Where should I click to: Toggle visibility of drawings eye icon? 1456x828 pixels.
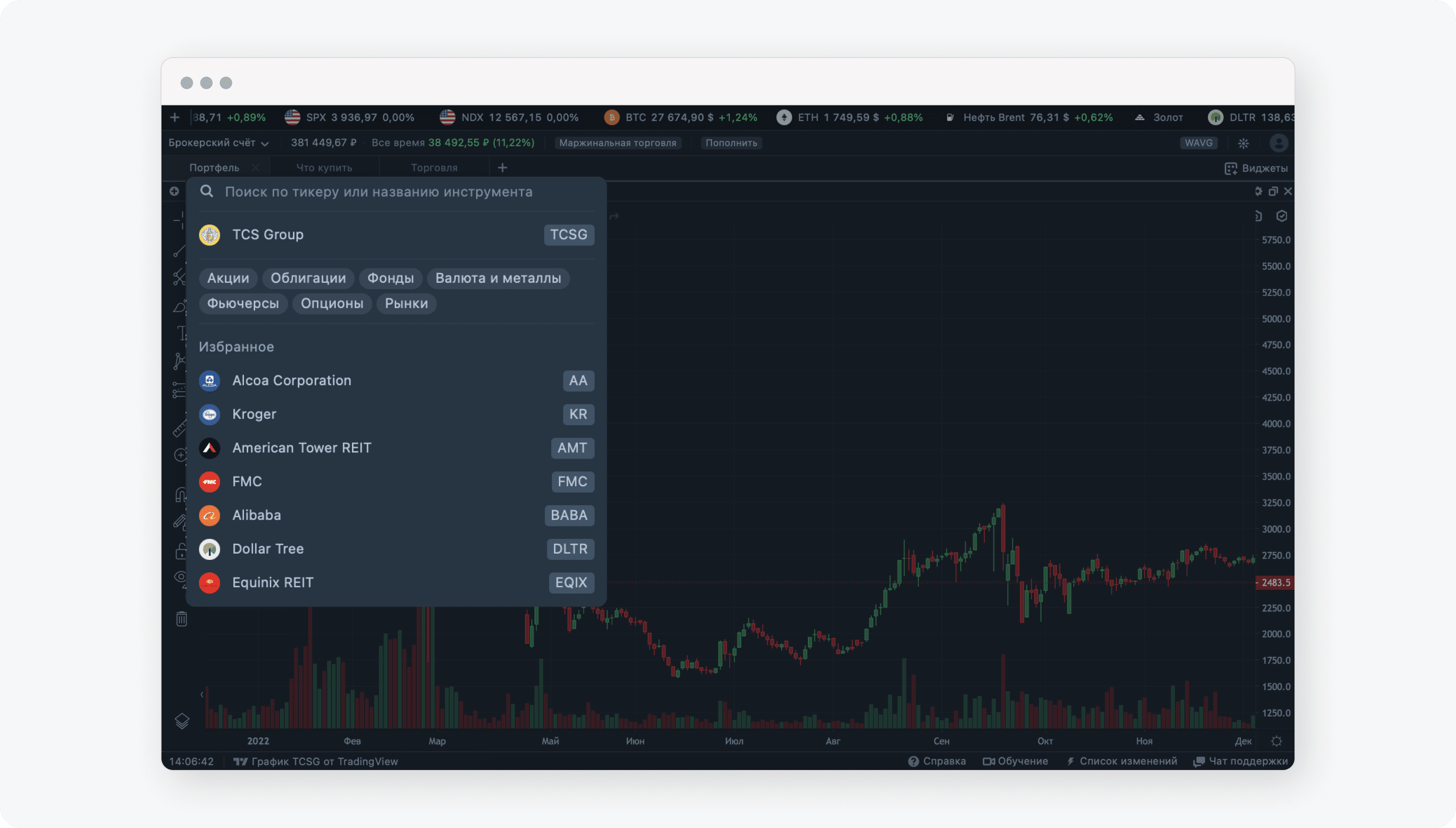tap(180, 577)
